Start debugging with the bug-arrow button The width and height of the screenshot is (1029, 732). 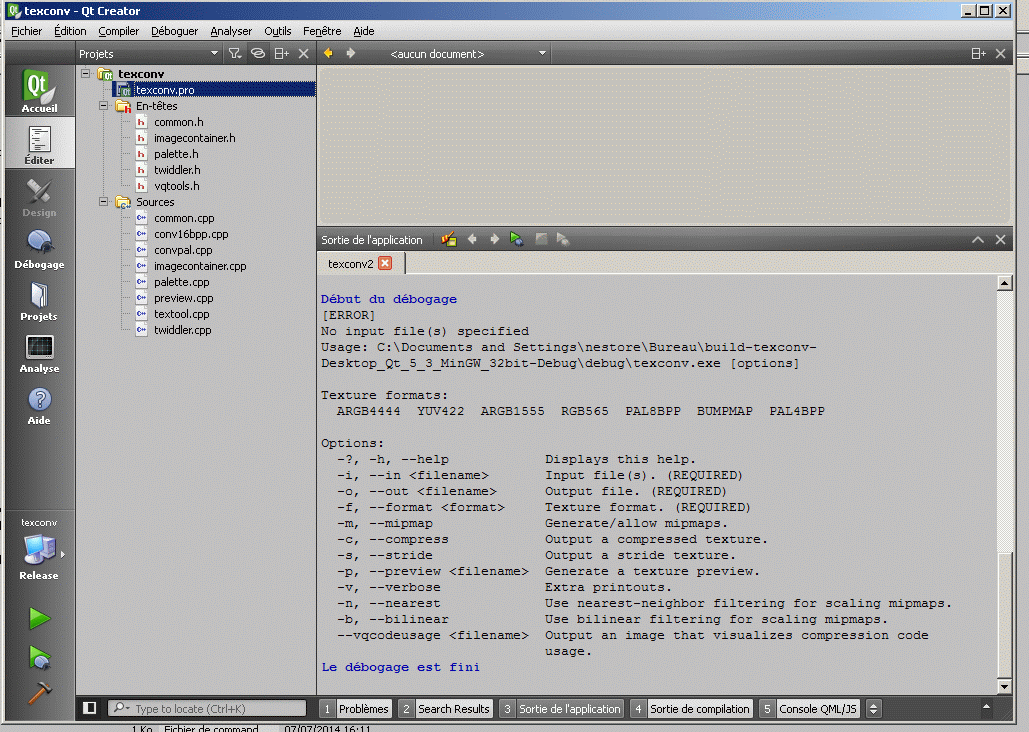pyautogui.click(x=39, y=657)
